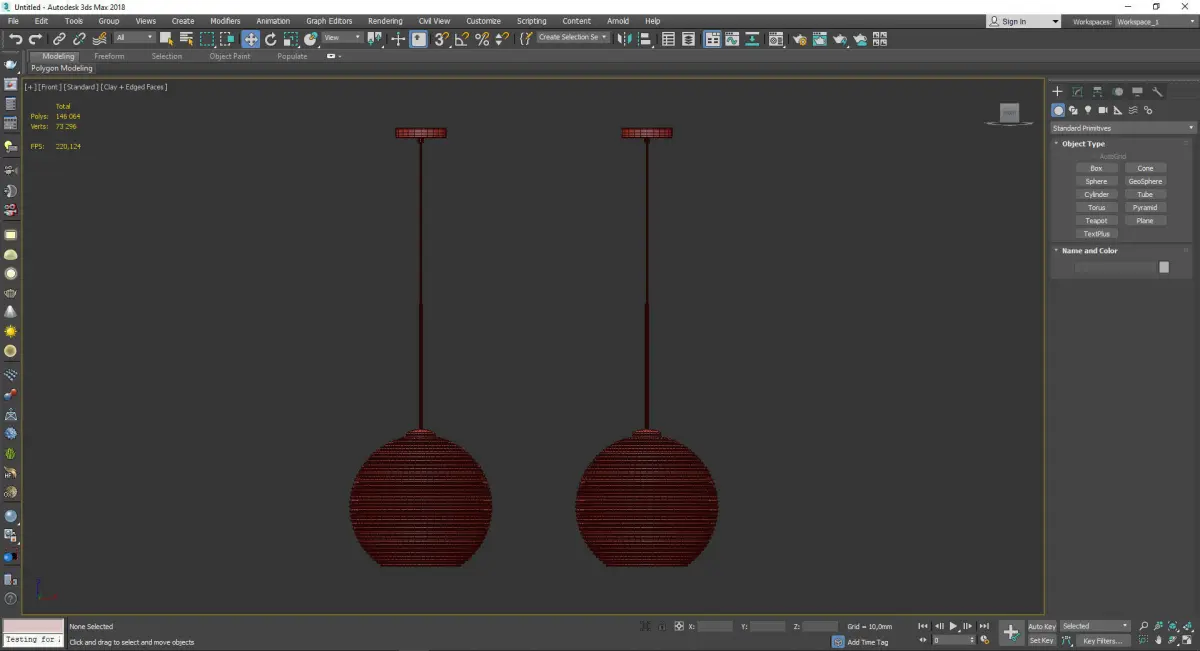Screen dimensions: 1200x651
Task: Click the Undo arrow icon
Action: [15, 39]
